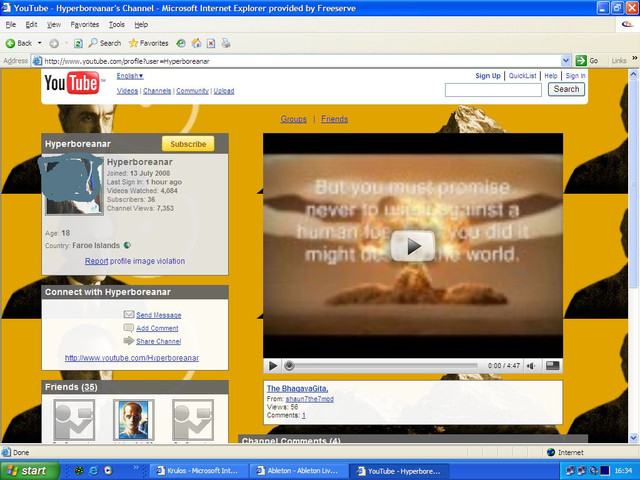Viewport: 640px width, 480px height.
Task: Launch Internet Explorer from quick launch
Action: (93, 471)
